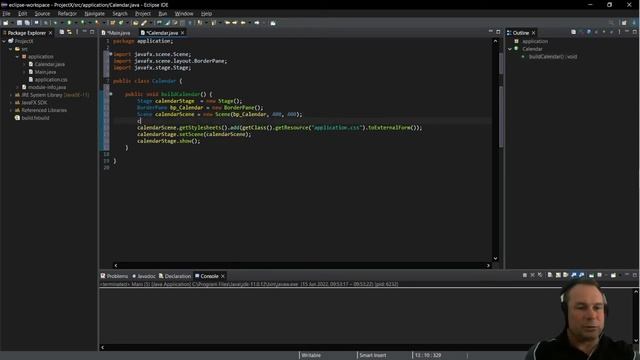Collapse the src folder node
Screen dimensions: 640x360
click(11, 49)
